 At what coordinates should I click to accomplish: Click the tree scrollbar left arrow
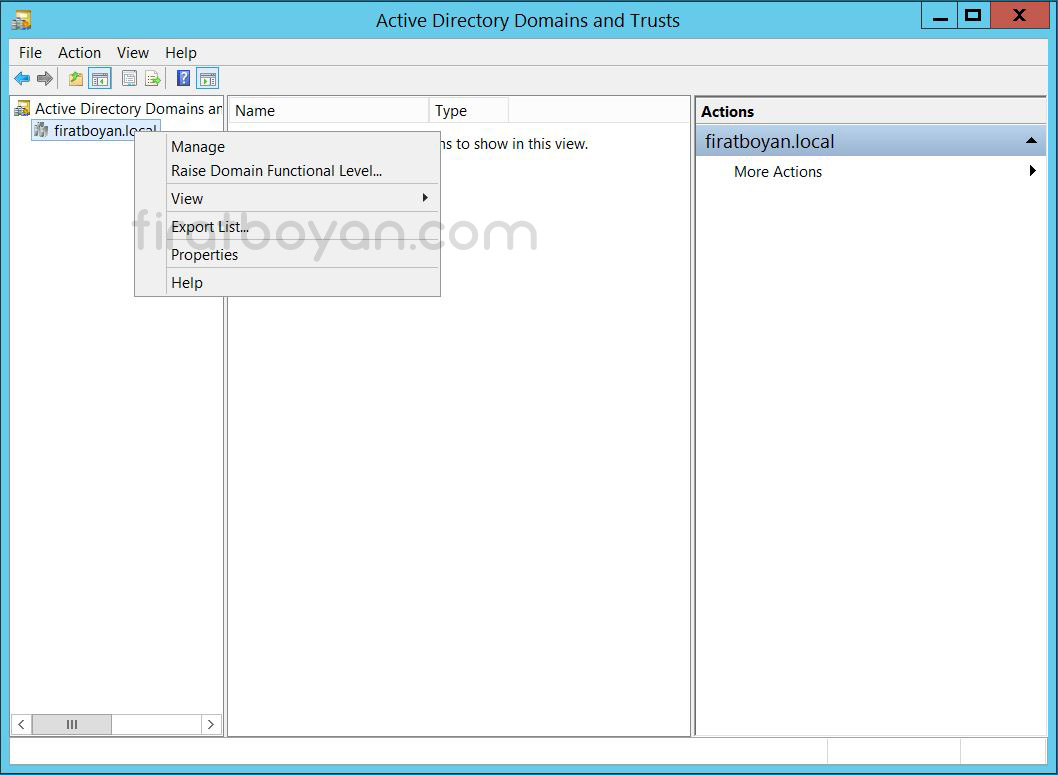coord(22,724)
